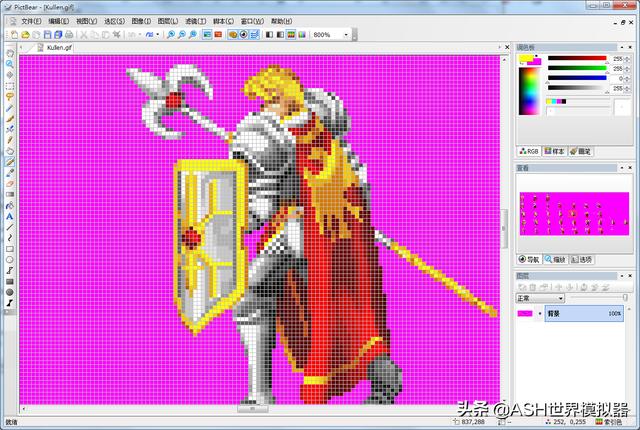Screen dimensions: 640x430
Task: Expand the undo history dropdown arrow
Action: pos(141,34)
